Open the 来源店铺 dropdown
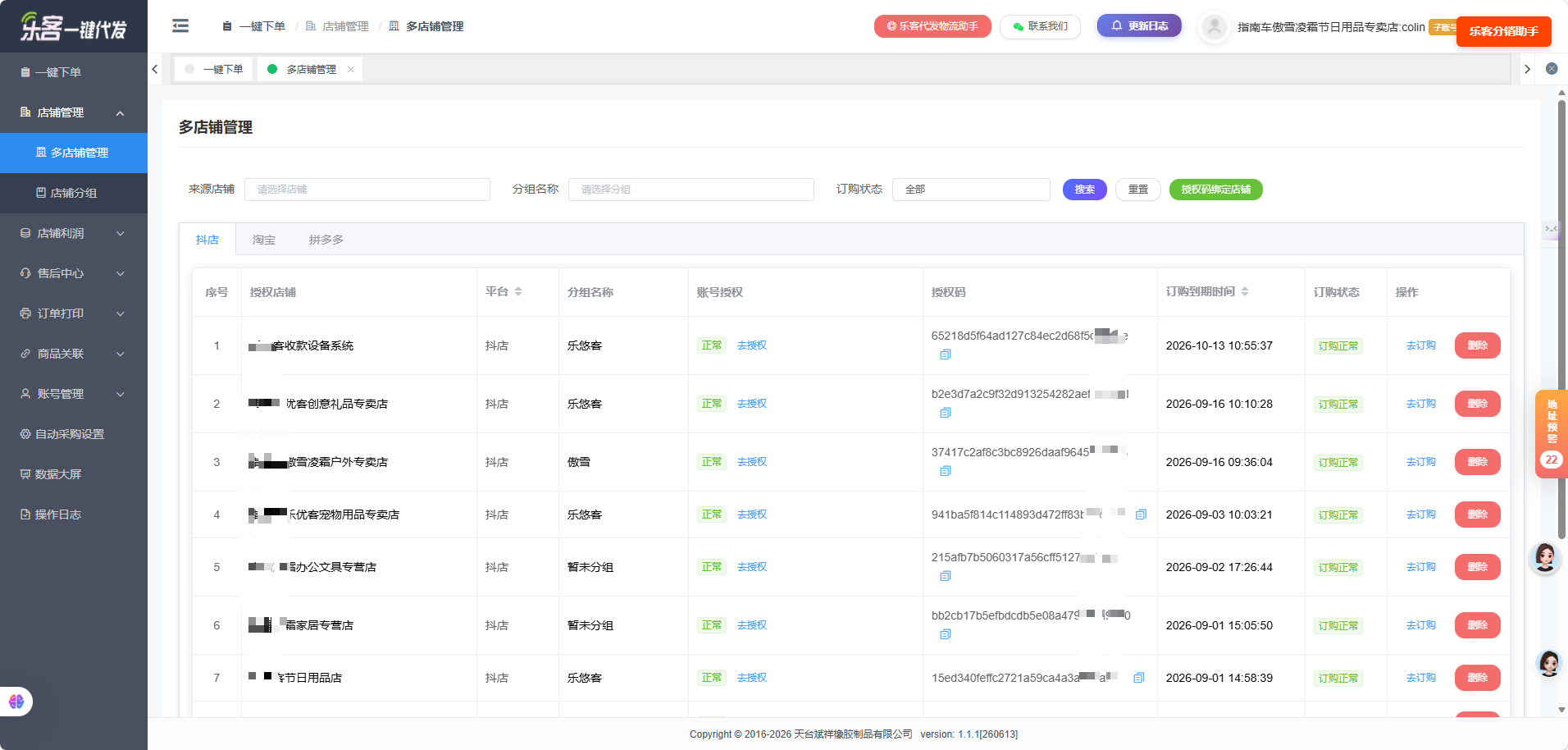 click(x=367, y=190)
